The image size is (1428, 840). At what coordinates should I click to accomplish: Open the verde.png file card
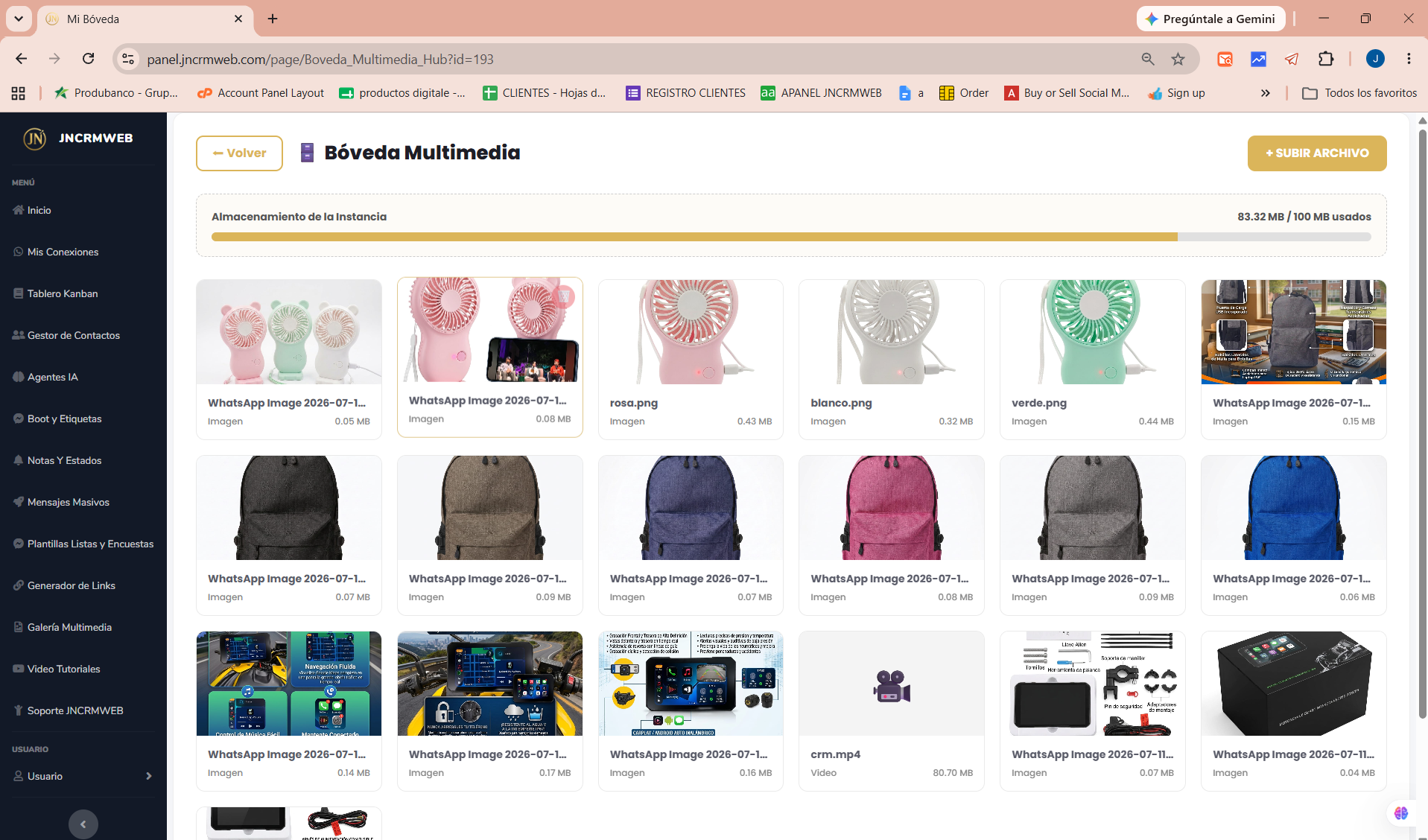tap(1092, 360)
